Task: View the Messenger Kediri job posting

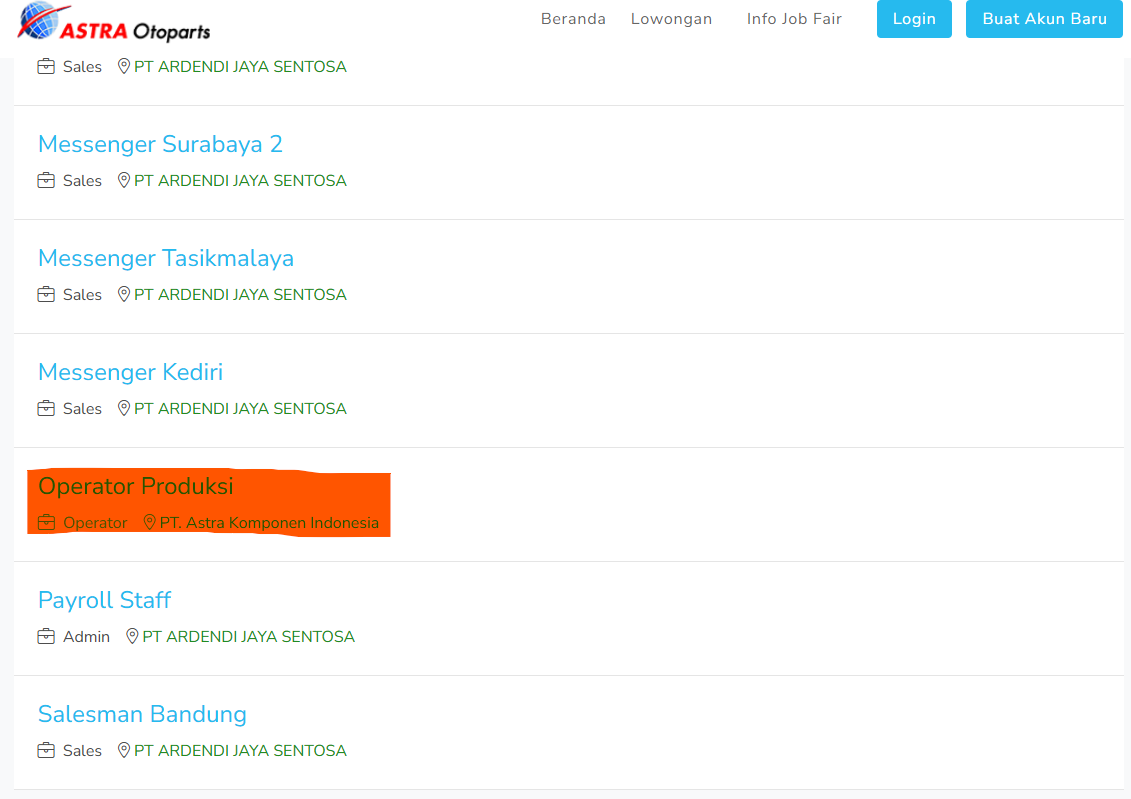Action: tap(130, 372)
